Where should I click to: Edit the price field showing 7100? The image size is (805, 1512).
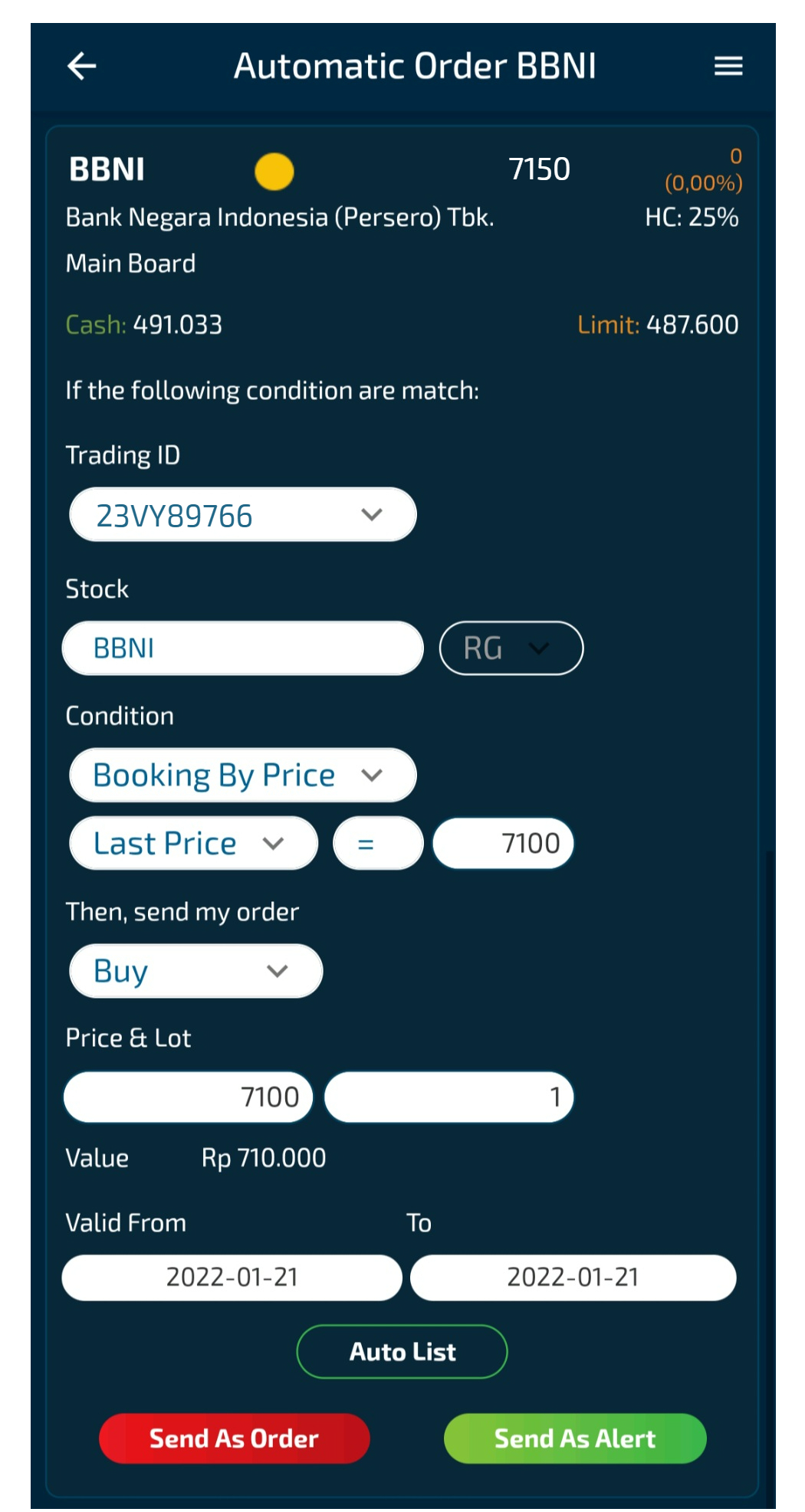[x=188, y=1097]
